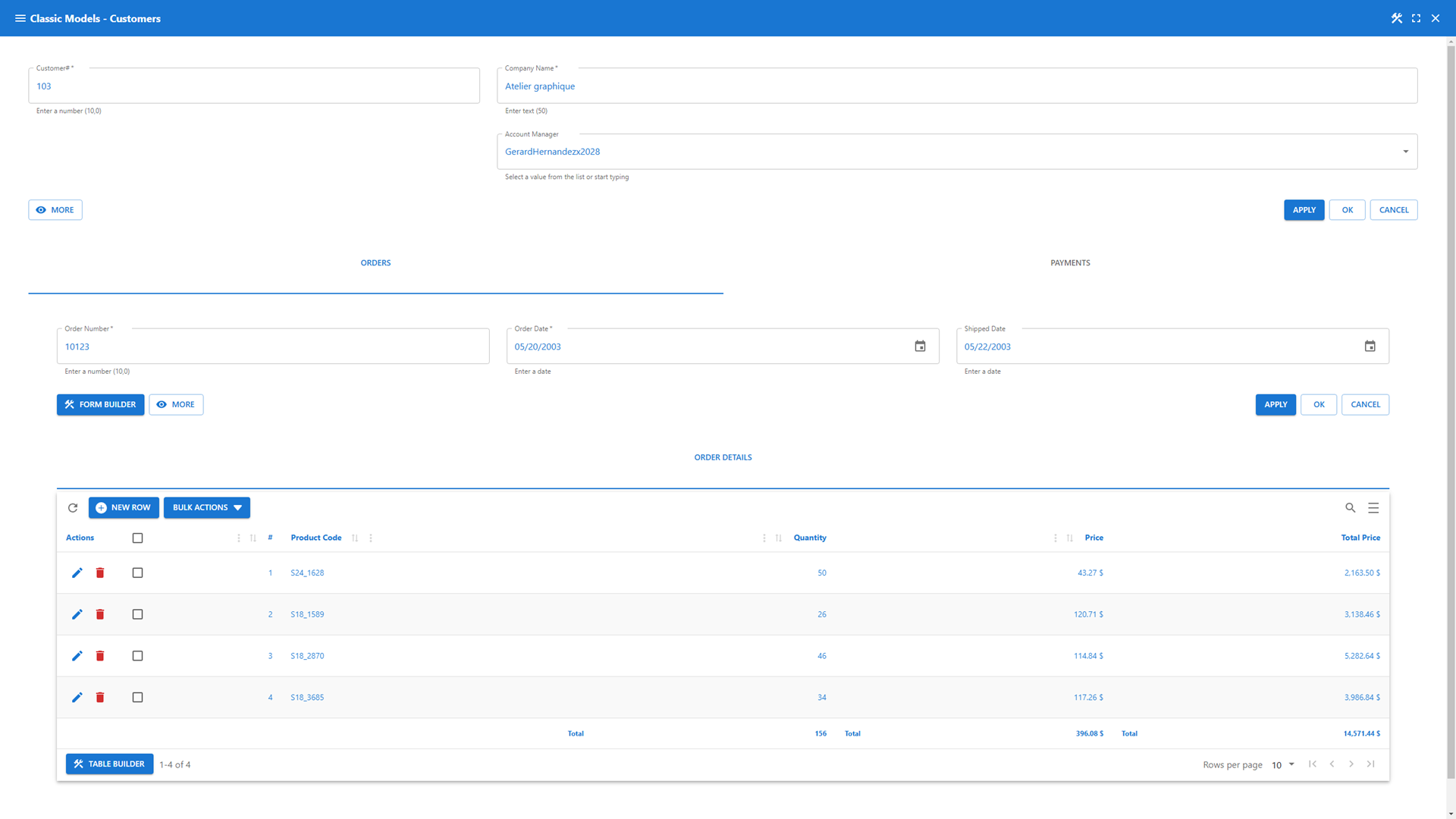Viewport: 1456px width, 819px height.
Task: Click the Total Price column header
Action: (1360, 538)
